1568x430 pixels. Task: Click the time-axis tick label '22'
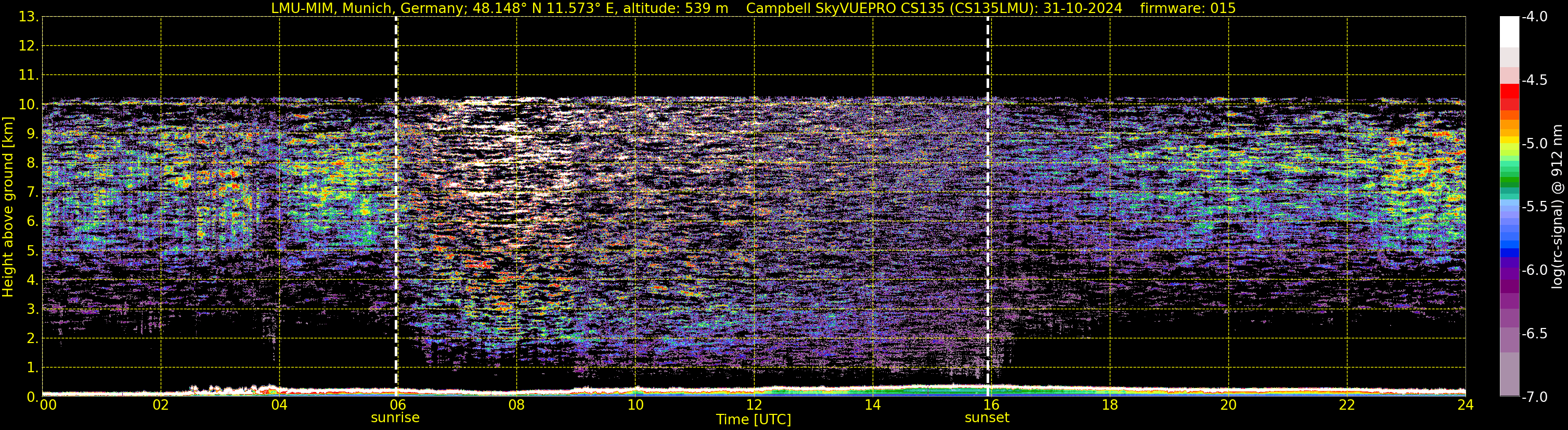point(1347,405)
